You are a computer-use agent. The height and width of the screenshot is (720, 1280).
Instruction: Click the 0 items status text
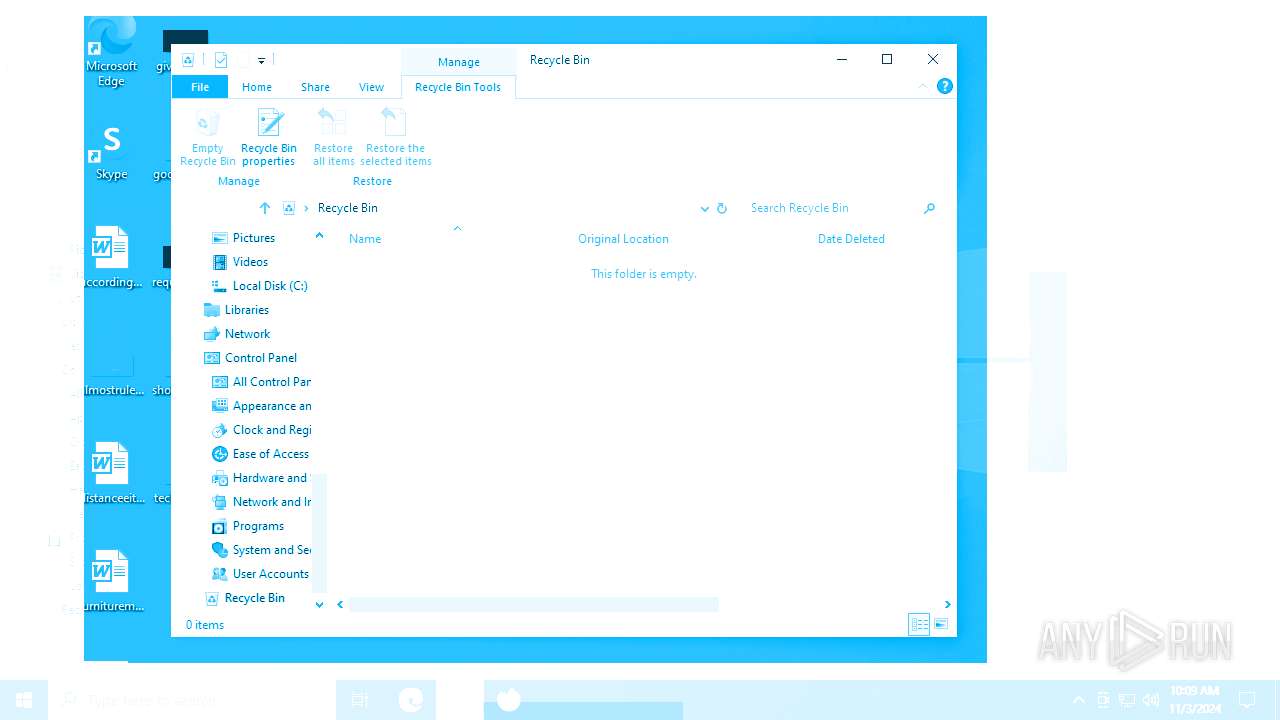click(x=205, y=625)
